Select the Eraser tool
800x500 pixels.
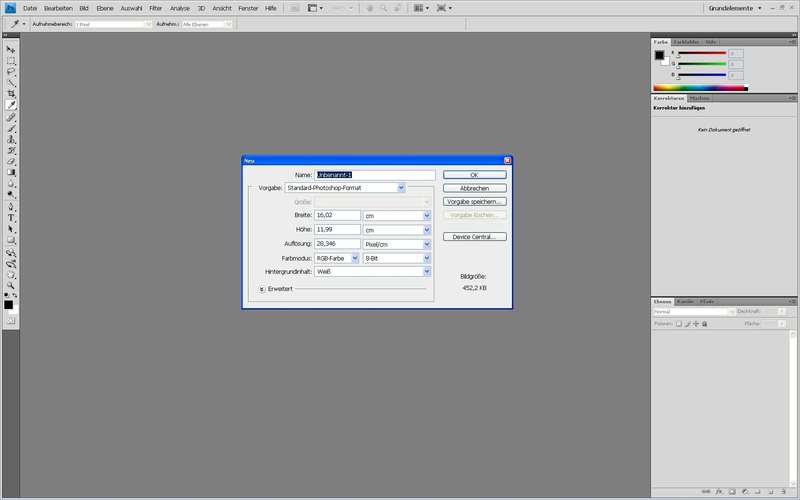11,161
